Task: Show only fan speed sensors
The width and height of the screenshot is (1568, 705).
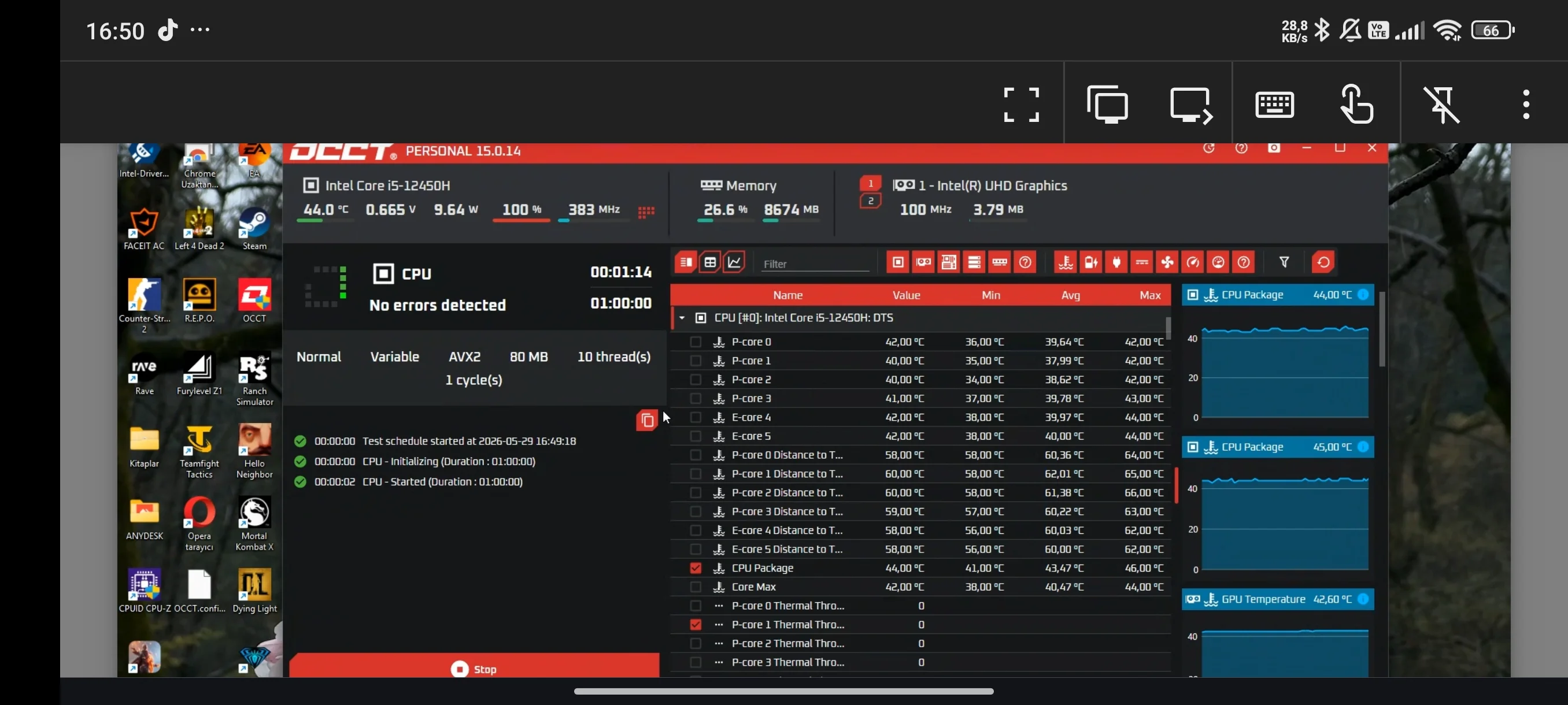Action: tap(1167, 262)
